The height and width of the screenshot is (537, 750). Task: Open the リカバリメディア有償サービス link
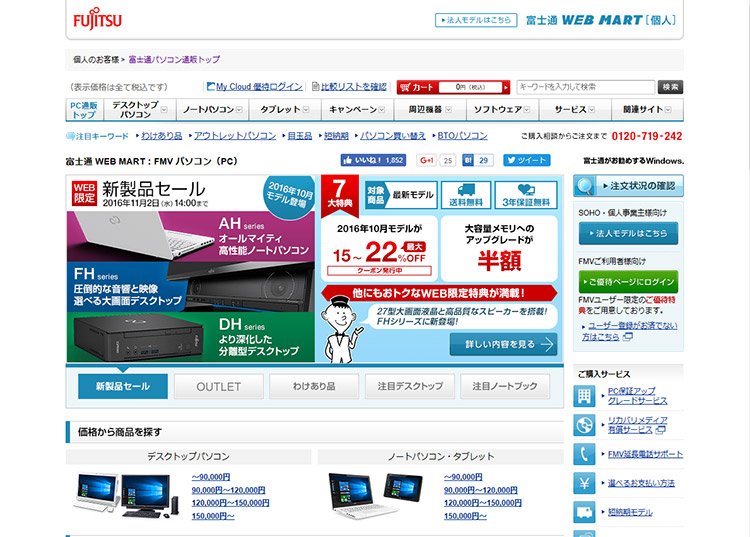coord(638,425)
